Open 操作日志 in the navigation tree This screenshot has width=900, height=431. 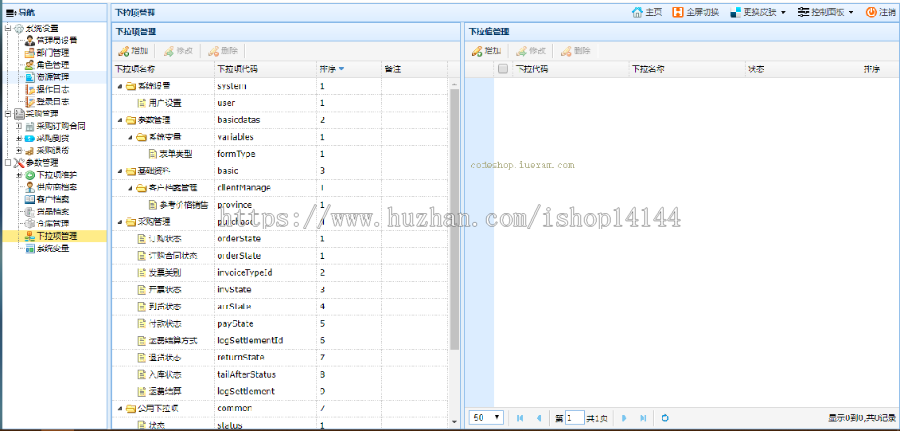click(x=53, y=89)
